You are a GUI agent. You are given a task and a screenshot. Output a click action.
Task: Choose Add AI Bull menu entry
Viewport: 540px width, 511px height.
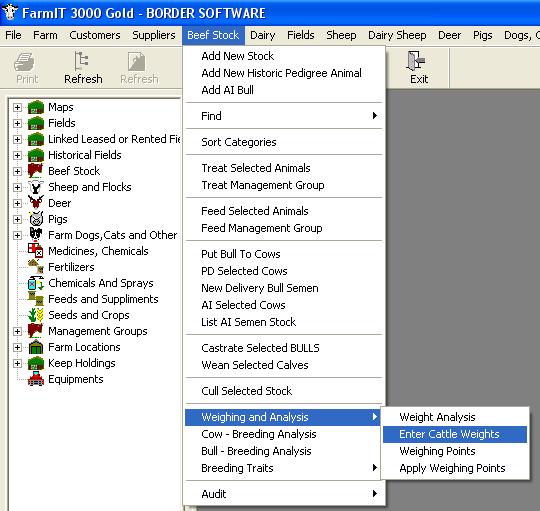click(x=284, y=90)
